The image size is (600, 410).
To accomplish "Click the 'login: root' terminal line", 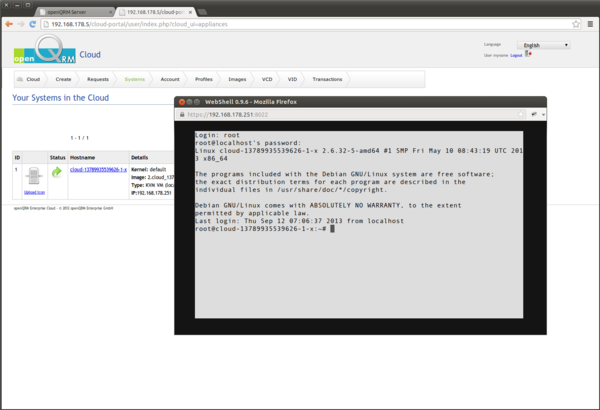I will (217, 135).
